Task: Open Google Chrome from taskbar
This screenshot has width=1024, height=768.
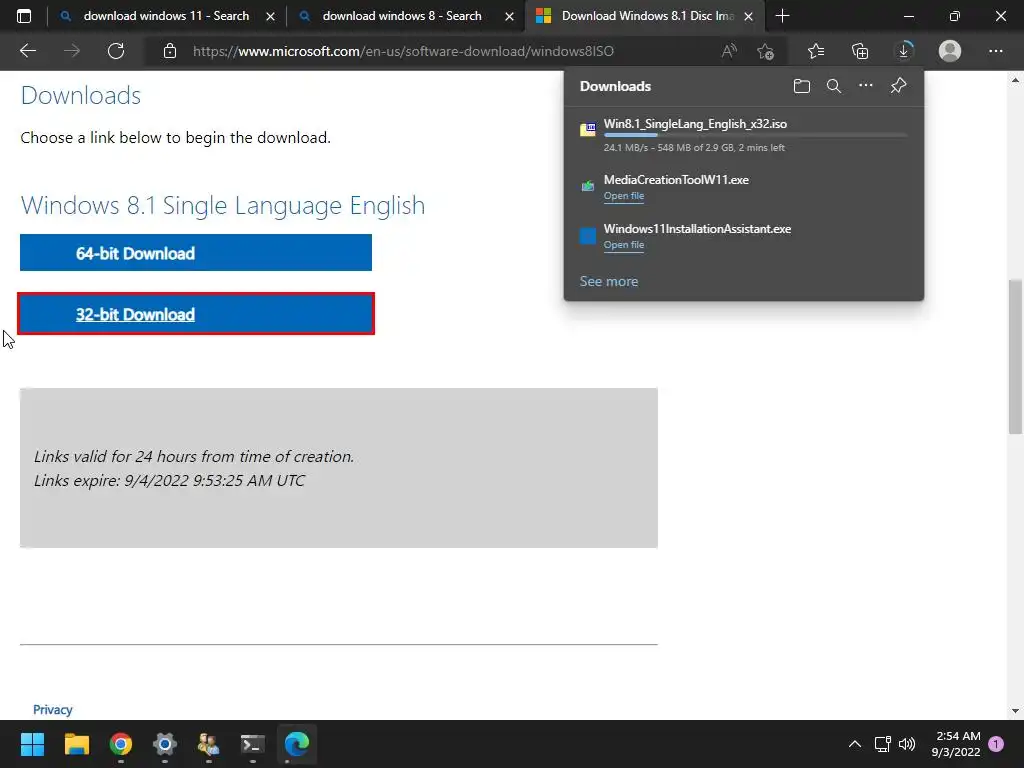Action: tap(121, 744)
